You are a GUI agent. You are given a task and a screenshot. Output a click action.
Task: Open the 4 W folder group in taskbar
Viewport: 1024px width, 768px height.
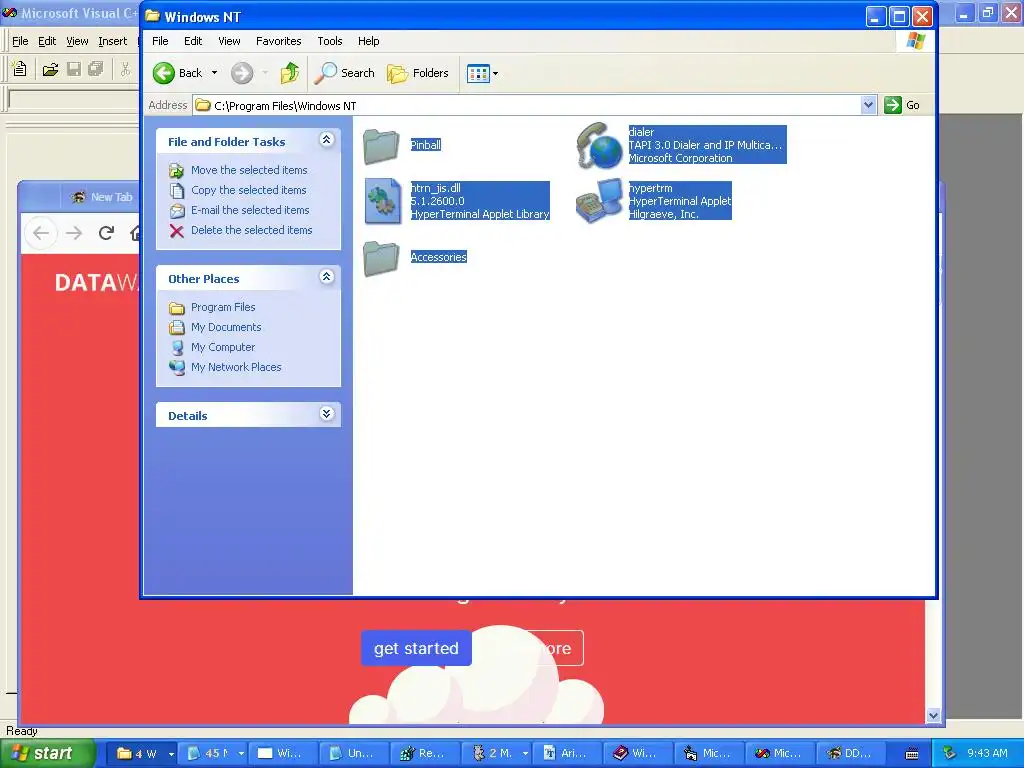[x=144, y=754]
